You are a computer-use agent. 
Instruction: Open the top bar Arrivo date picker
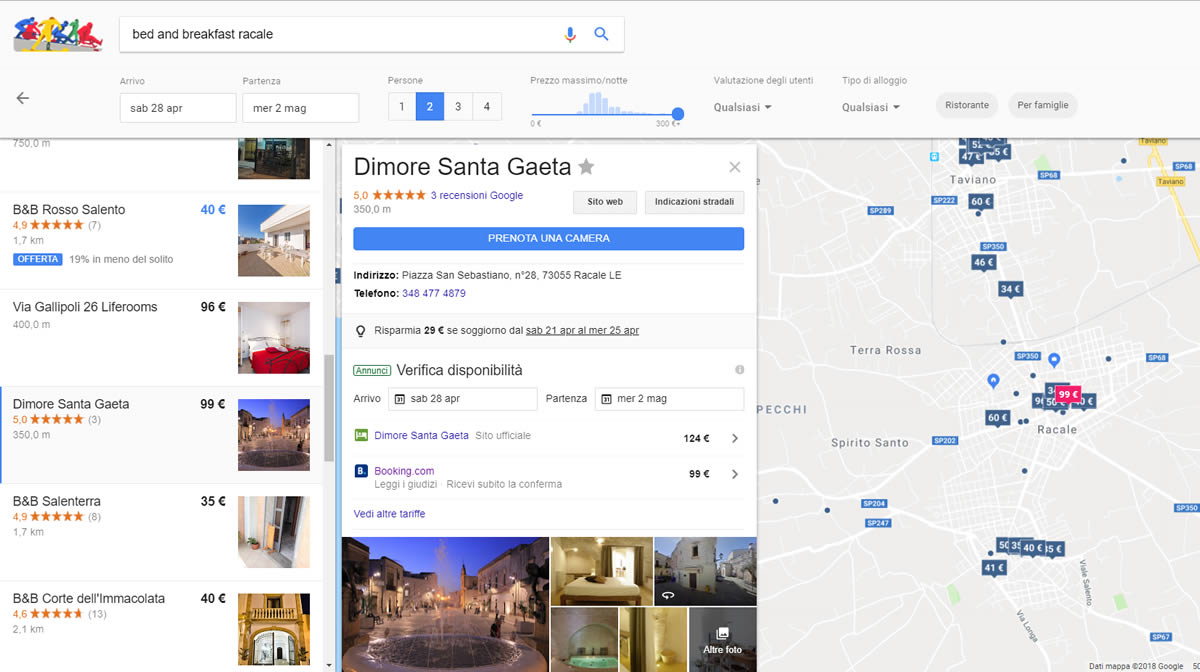coord(178,108)
